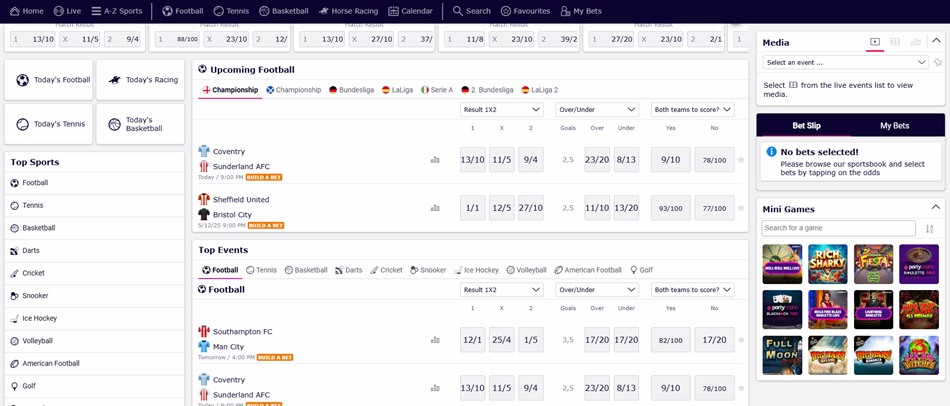Select the Bundesliga league tab
950x406 pixels.
point(351,90)
